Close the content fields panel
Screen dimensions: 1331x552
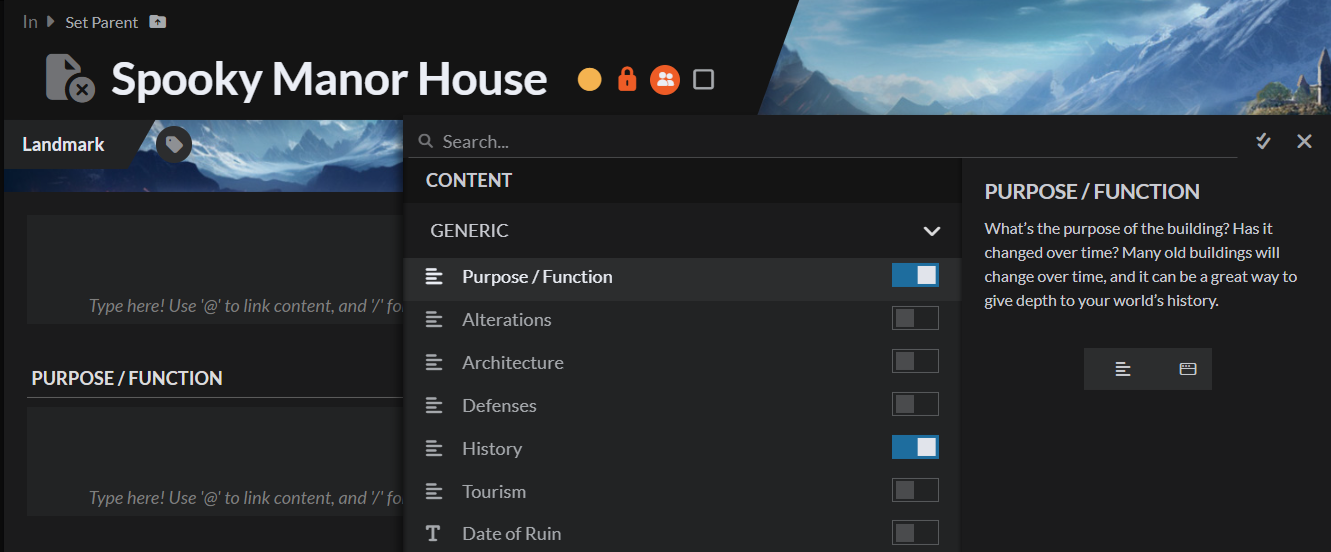point(1304,142)
